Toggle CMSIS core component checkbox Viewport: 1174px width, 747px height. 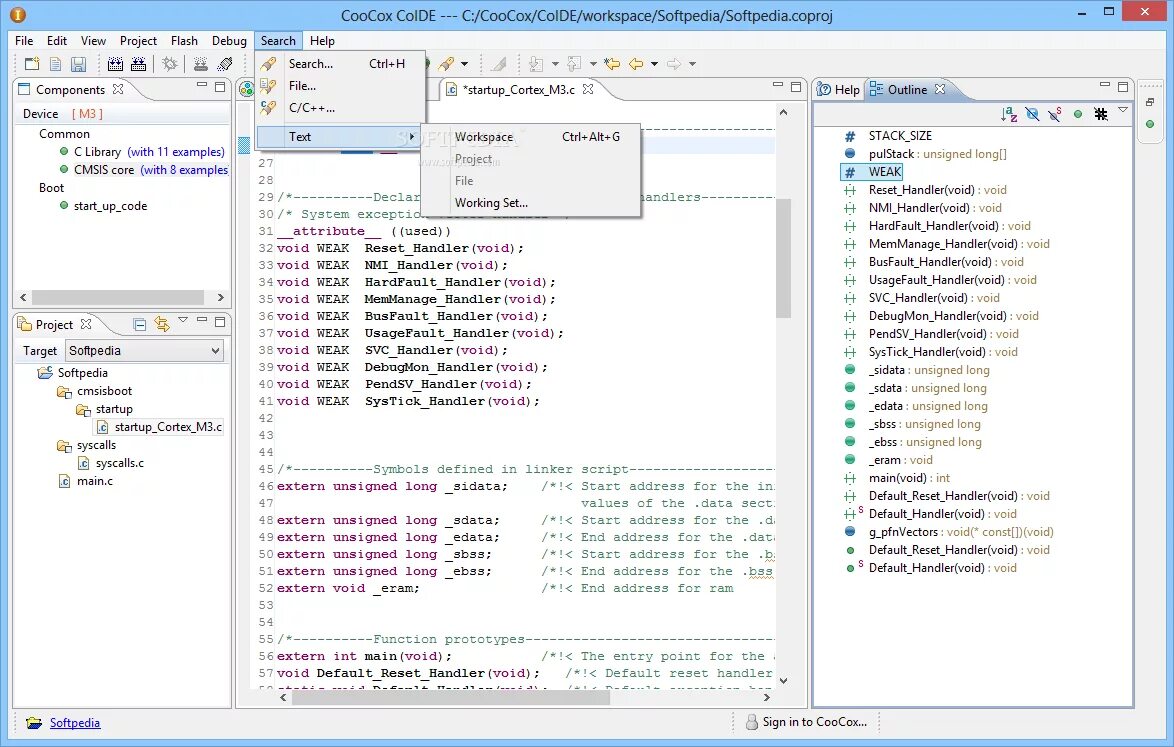(64, 169)
